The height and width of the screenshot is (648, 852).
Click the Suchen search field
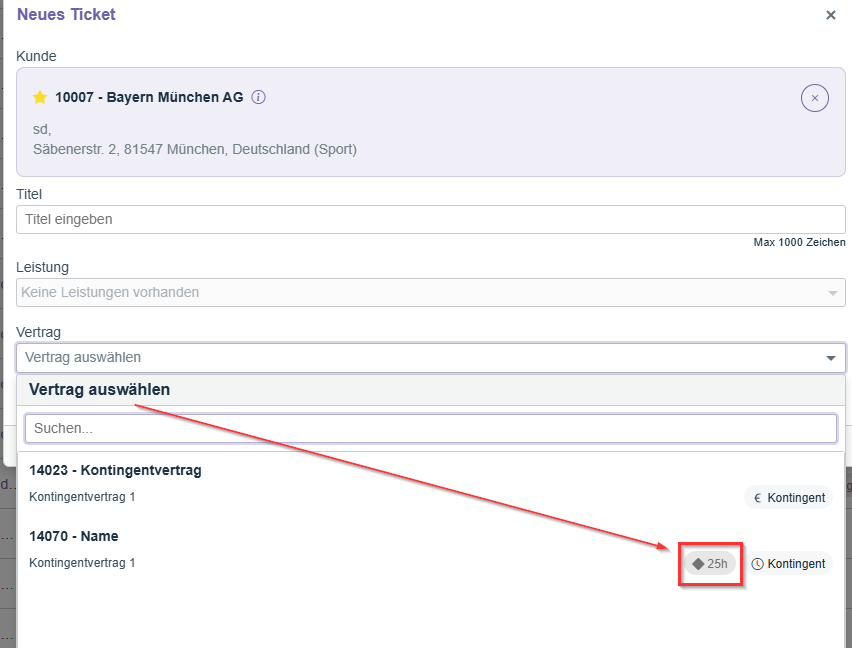pos(430,428)
